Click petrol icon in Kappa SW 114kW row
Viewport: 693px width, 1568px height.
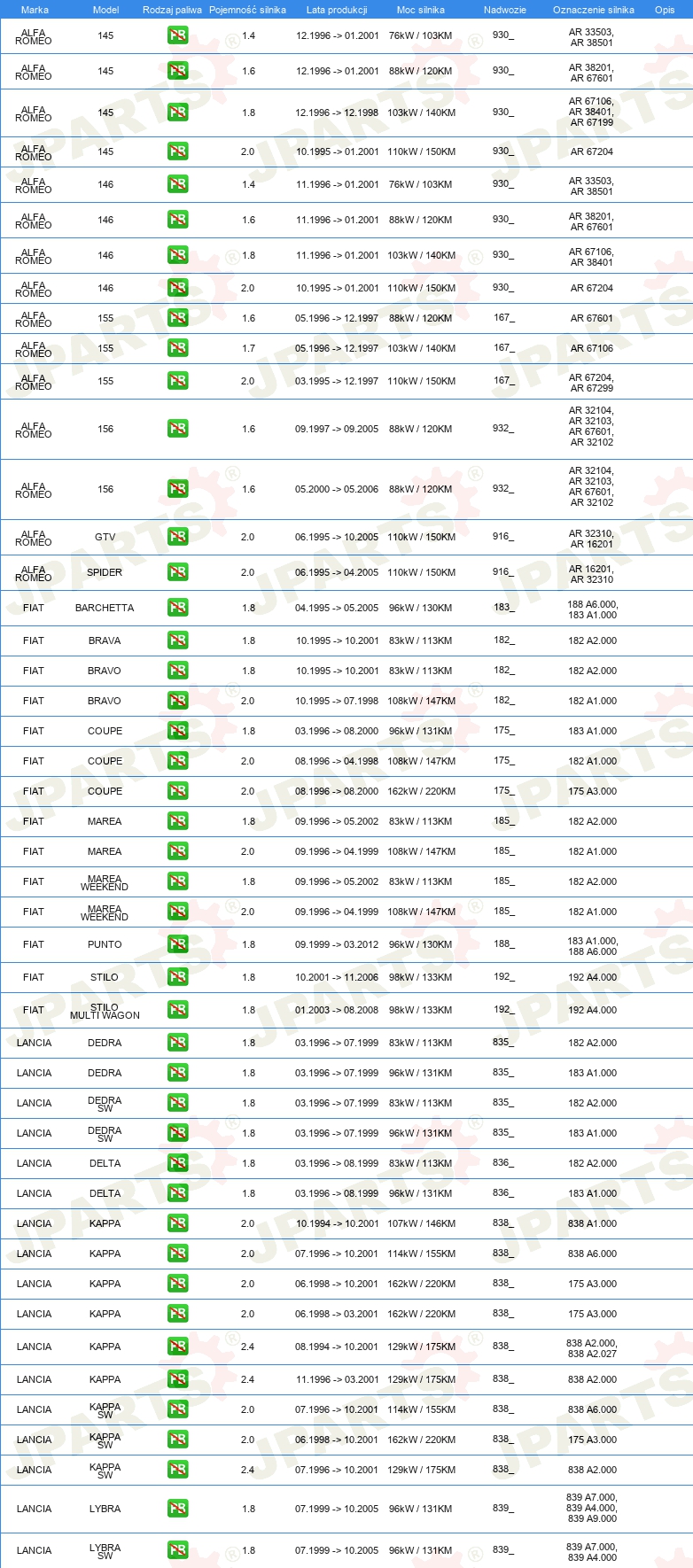pyautogui.click(x=177, y=1409)
